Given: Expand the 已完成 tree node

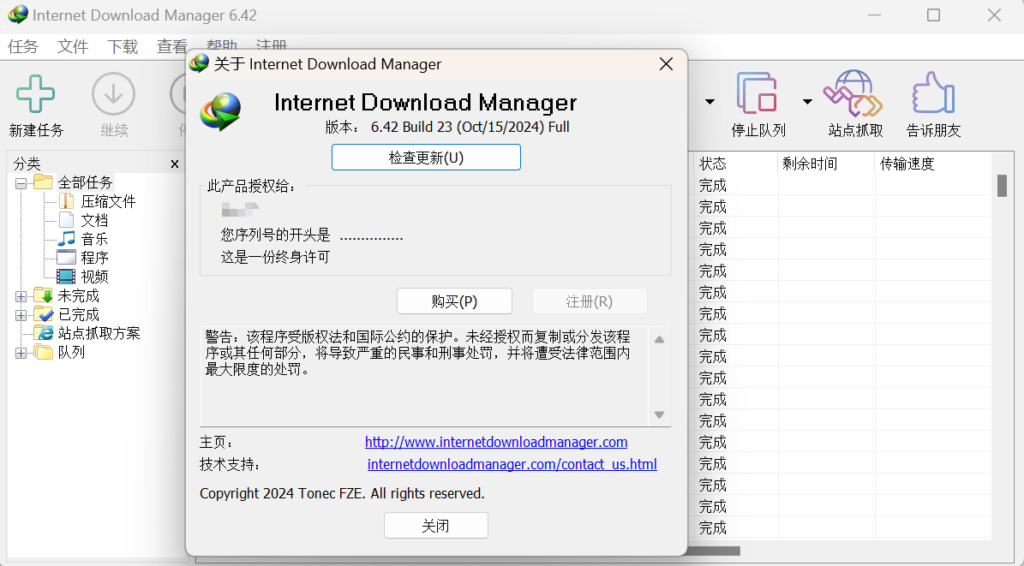Looking at the screenshot, I should click(21, 315).
